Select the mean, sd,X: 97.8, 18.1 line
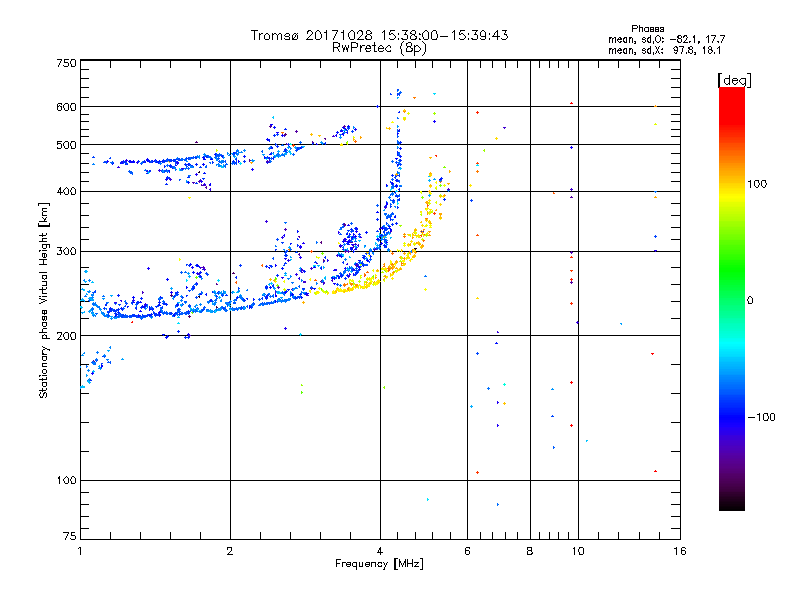800x600 pixels. pyautogui.click(x=664, y=50)
